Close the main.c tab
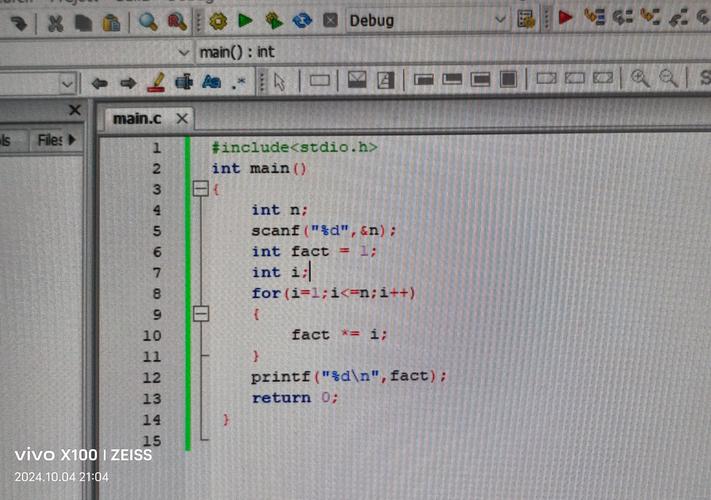The height and width of the screenshot is (500, 711). [x=182, y=118]
